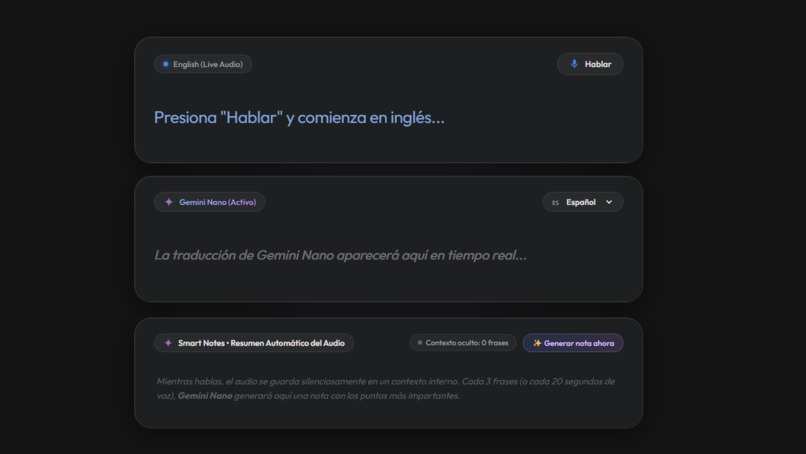Click the gray dot before Contexto oculto
Image resolution: width=806 pixels, height=454 pixels.
point(420,342)
